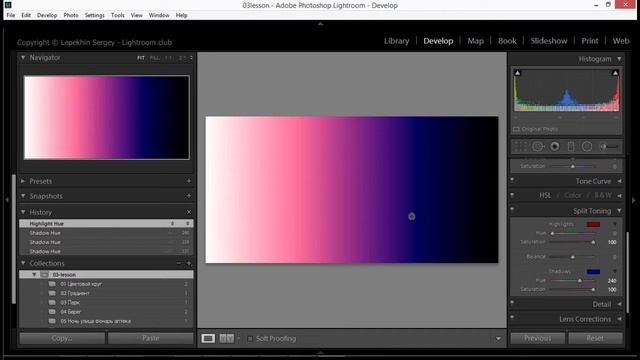The height and width of the screenshot is (360, 640).
Task: Create a new snapshot with plus icon
Action: point(189,196)
